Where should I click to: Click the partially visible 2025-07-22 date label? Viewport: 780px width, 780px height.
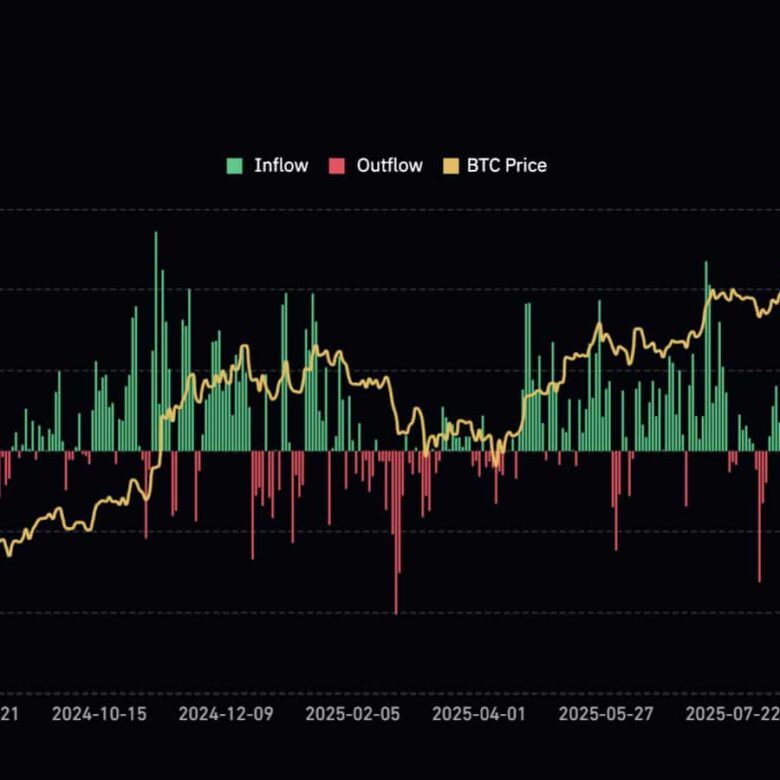coord(733,714)
